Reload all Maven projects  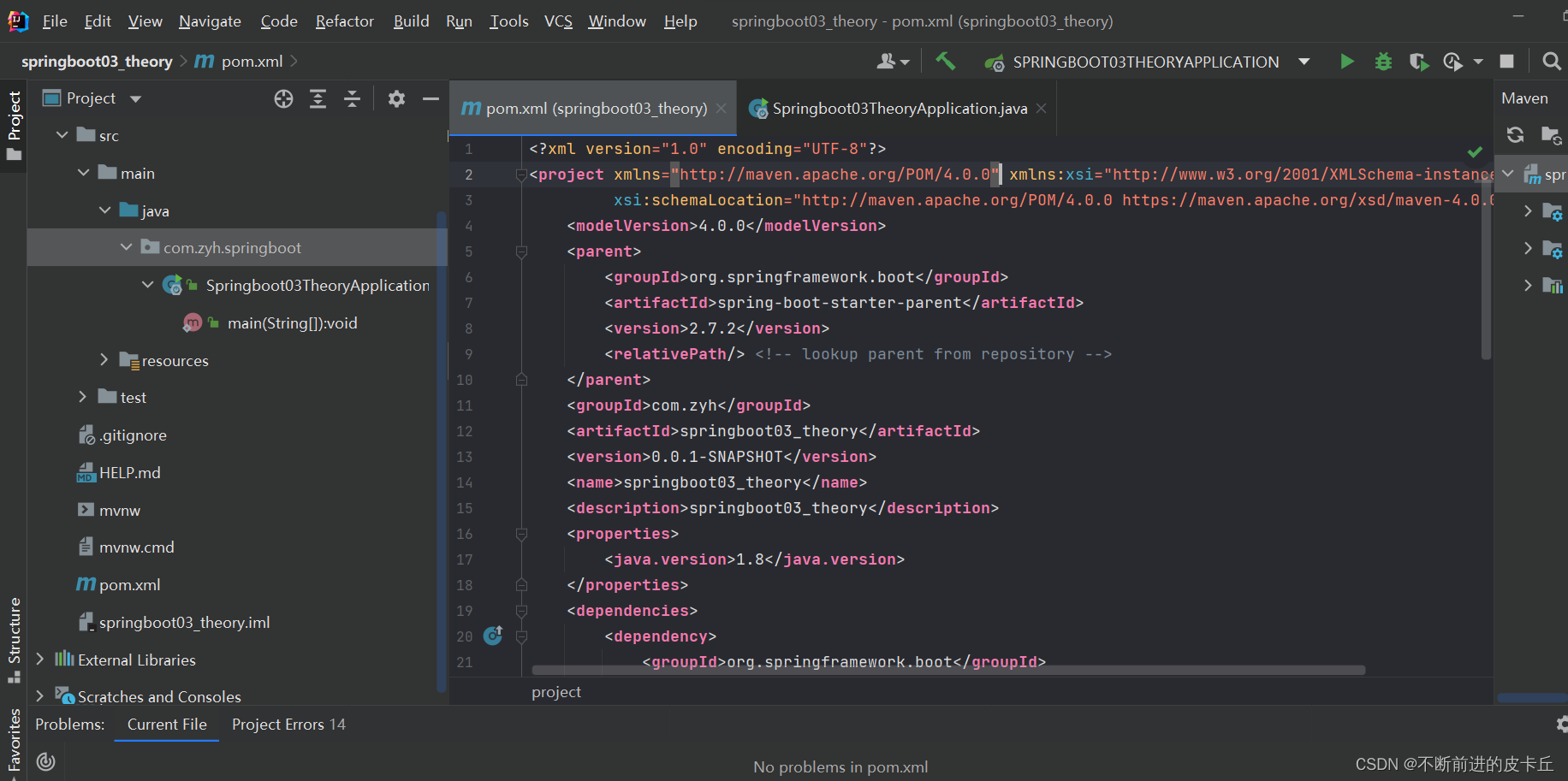pyautogui.click(x=1515, y=134)
